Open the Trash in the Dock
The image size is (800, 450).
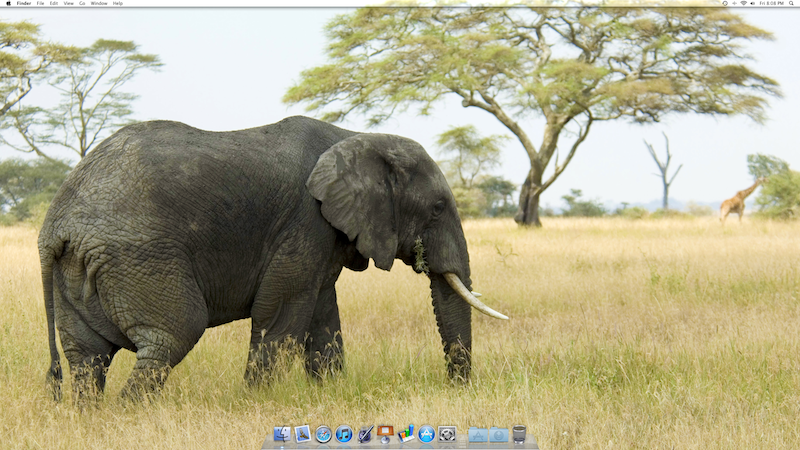(519, 434)
